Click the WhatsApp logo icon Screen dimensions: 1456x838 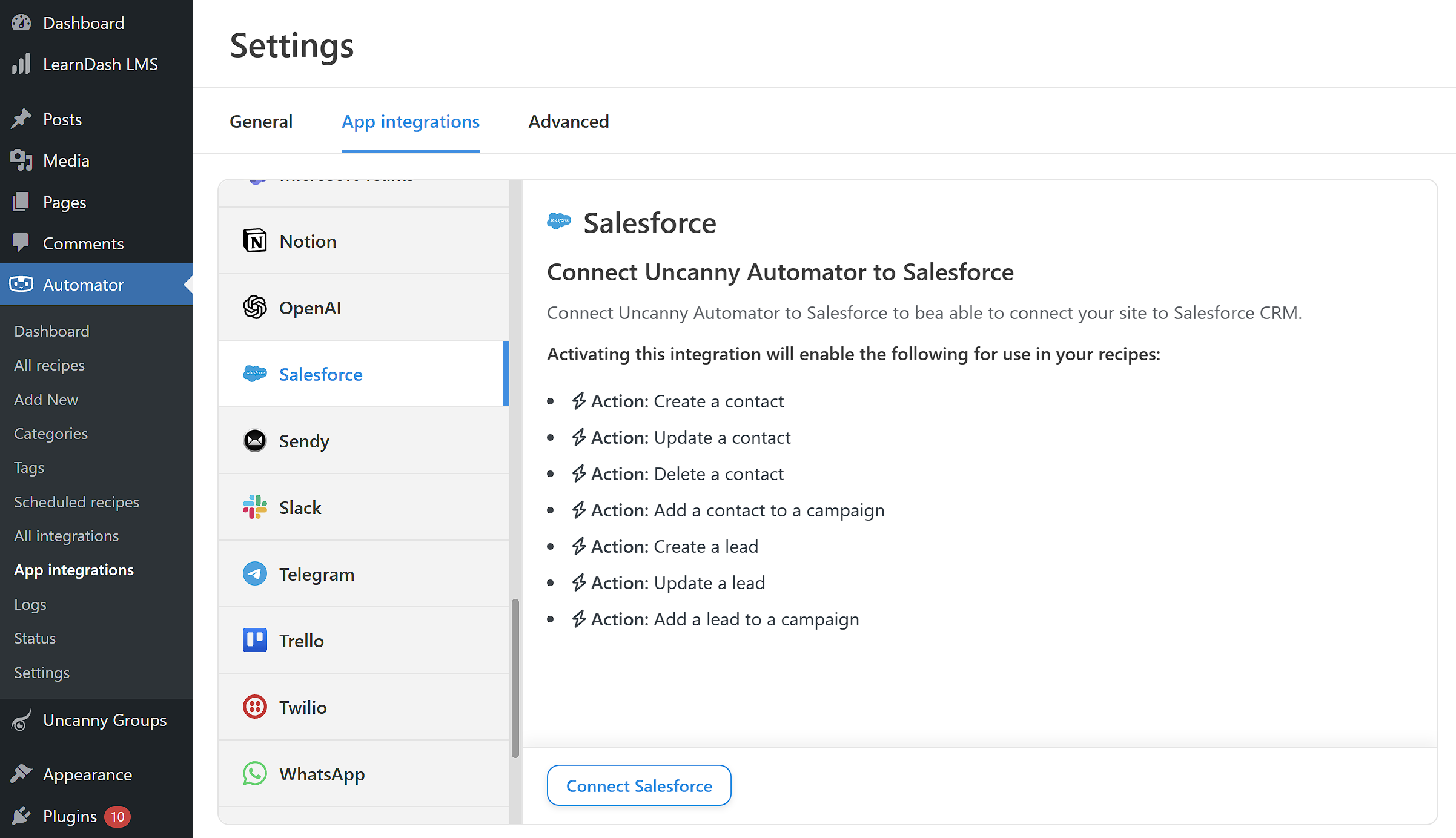pos(255,774)
